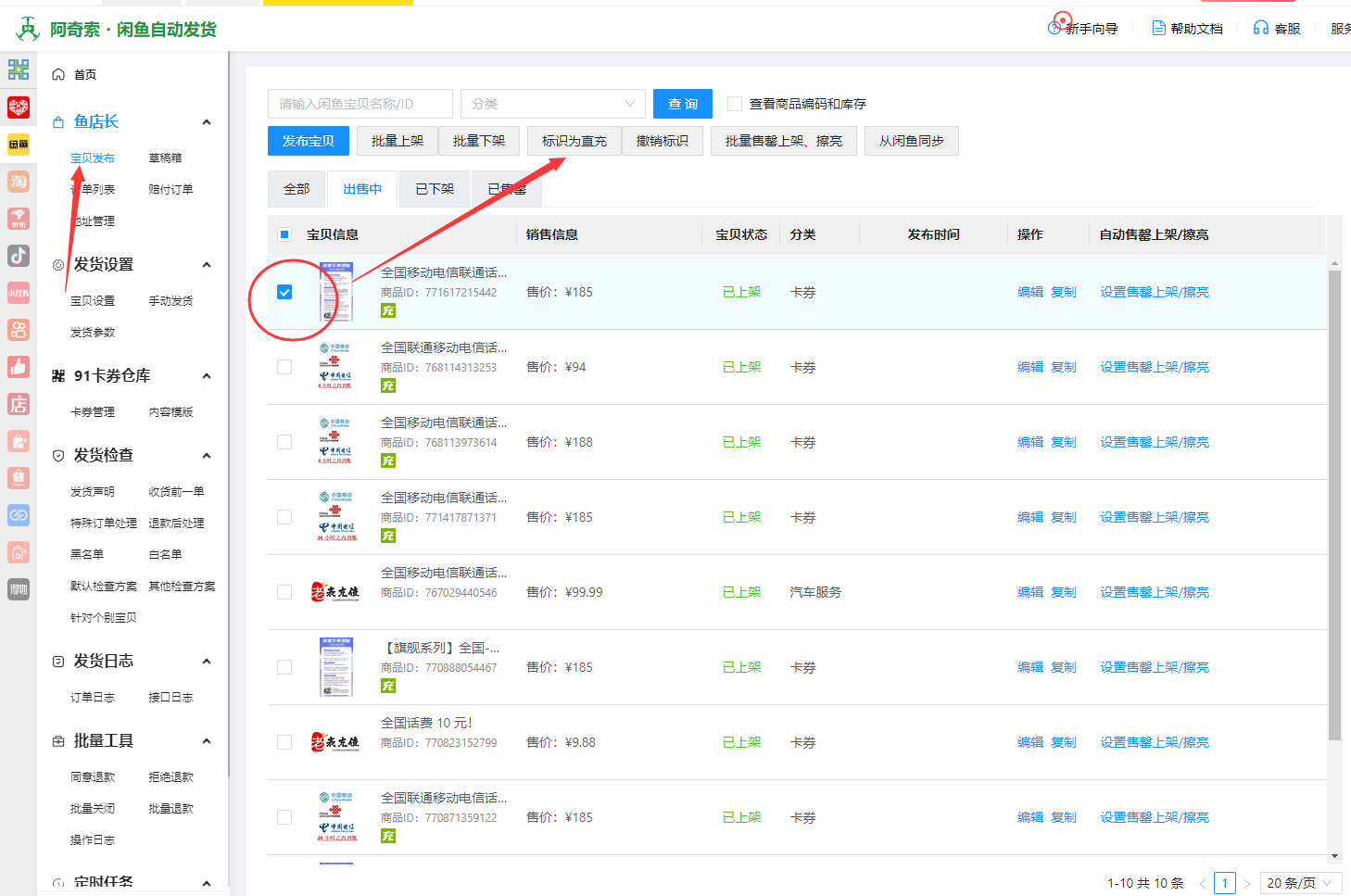Open the help document (帮助文档) icon
Screen dimensions: 1351x896
point(1158,28)
